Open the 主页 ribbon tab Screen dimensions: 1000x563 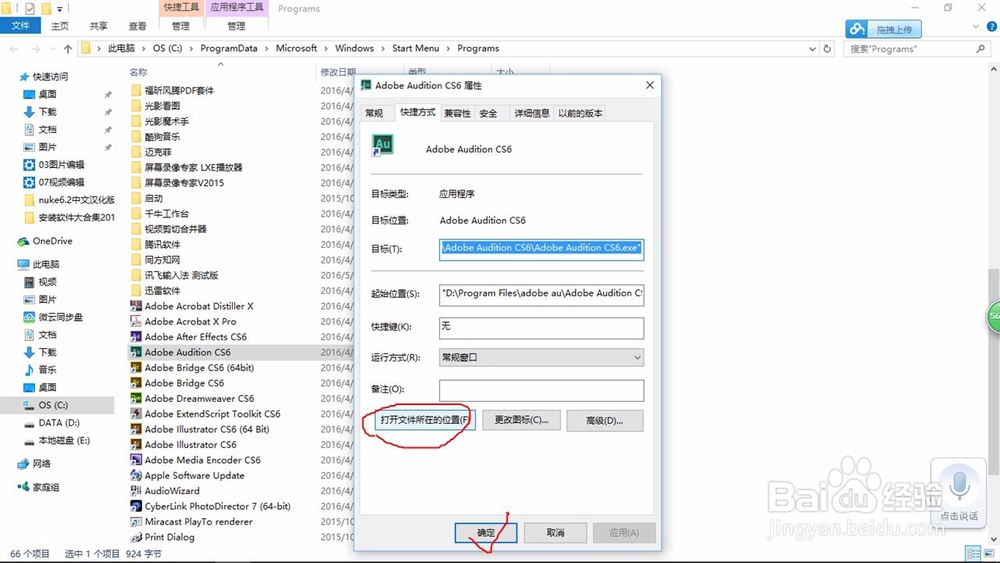(60, 26)
